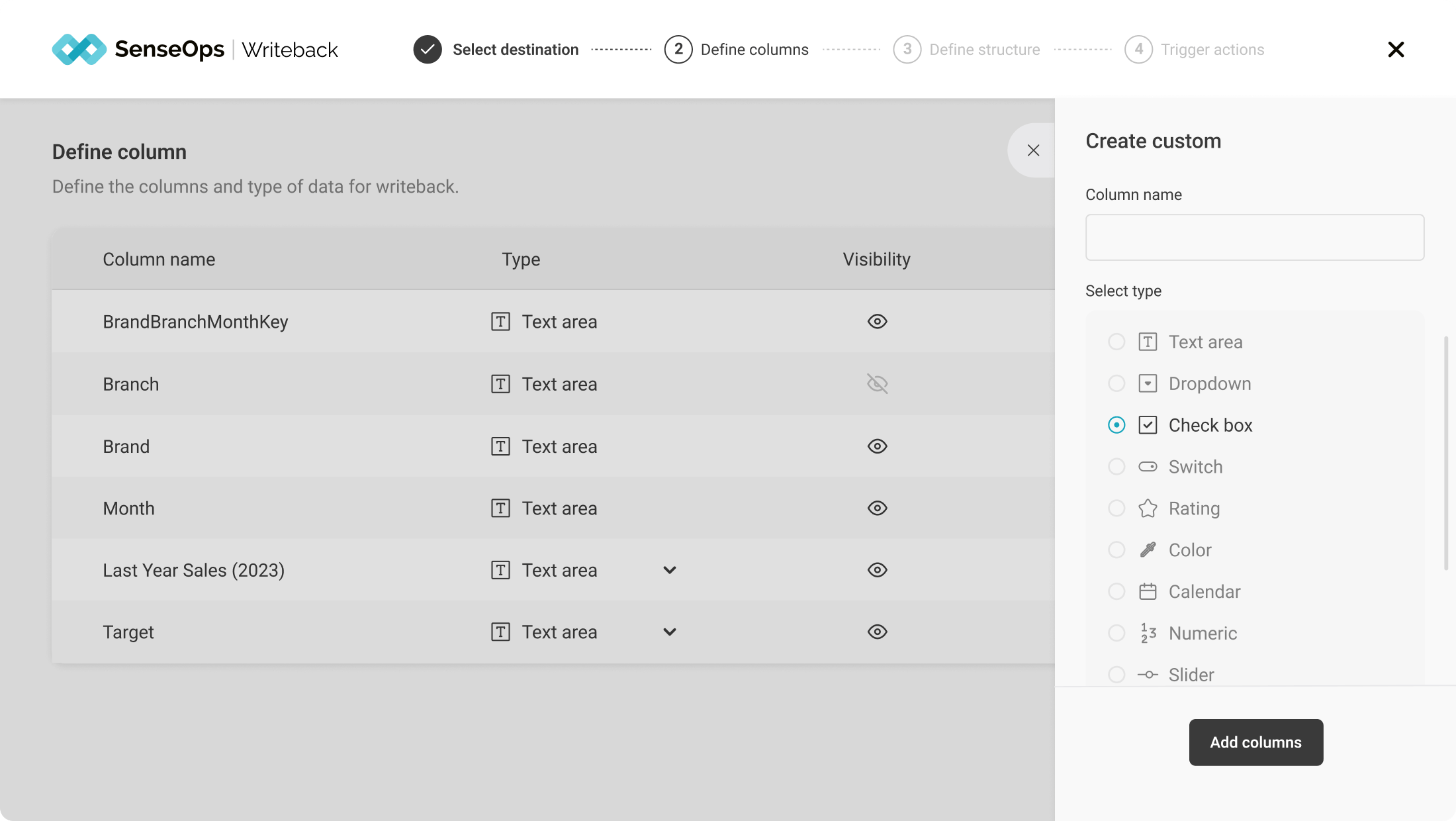Click the Check box type icon
The width and height of the screenshot is (1456, 821).
coord(1148,425)
